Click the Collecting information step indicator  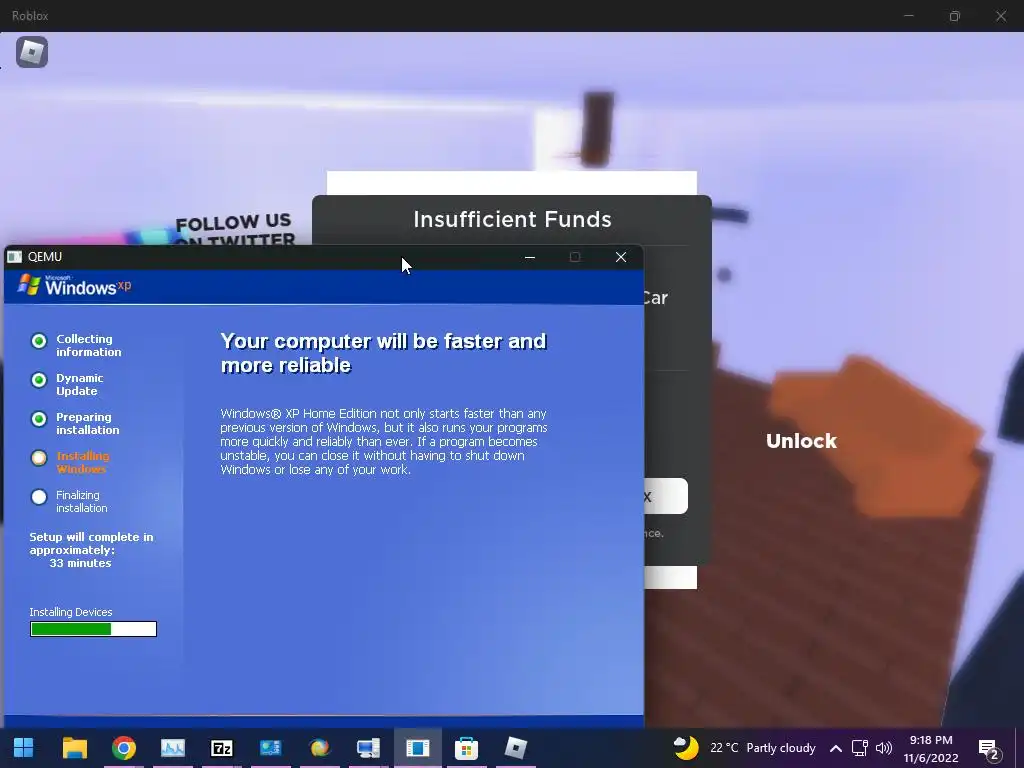click(39, 341)
